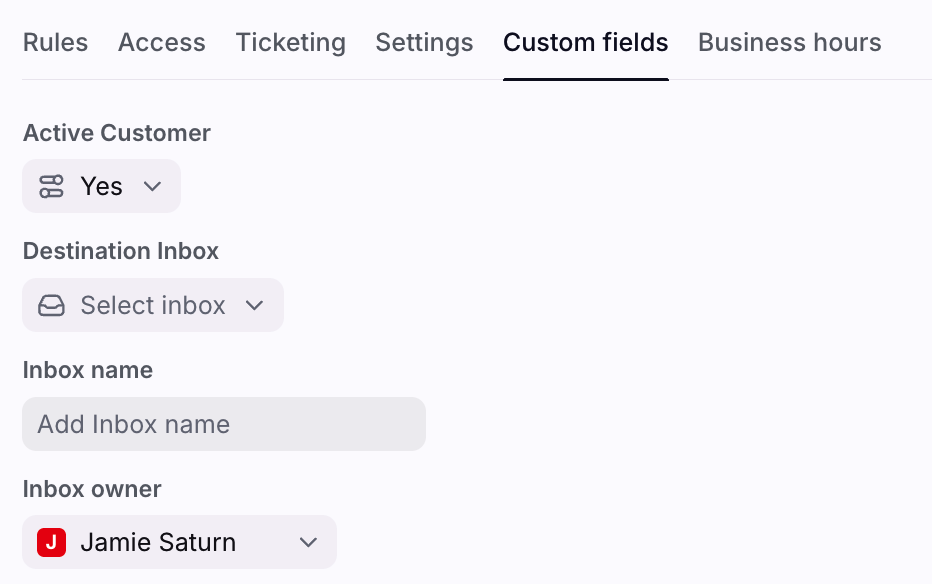Click the Destination Inbox label
Screen dimensions: 932x584
pos(121,251)
